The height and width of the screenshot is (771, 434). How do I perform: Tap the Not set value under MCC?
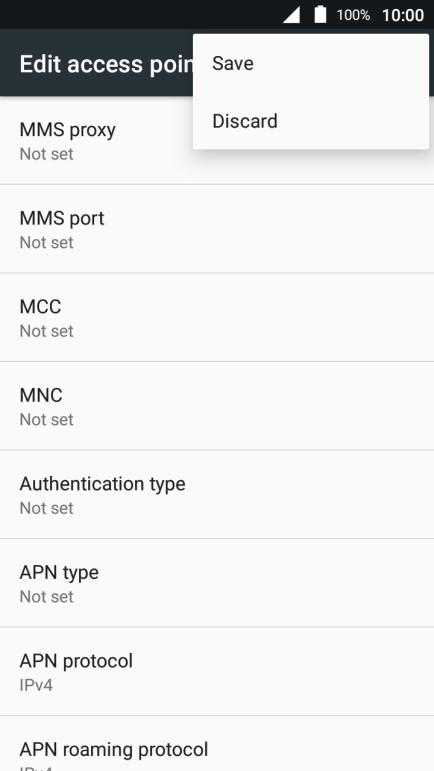coord(47,331)
